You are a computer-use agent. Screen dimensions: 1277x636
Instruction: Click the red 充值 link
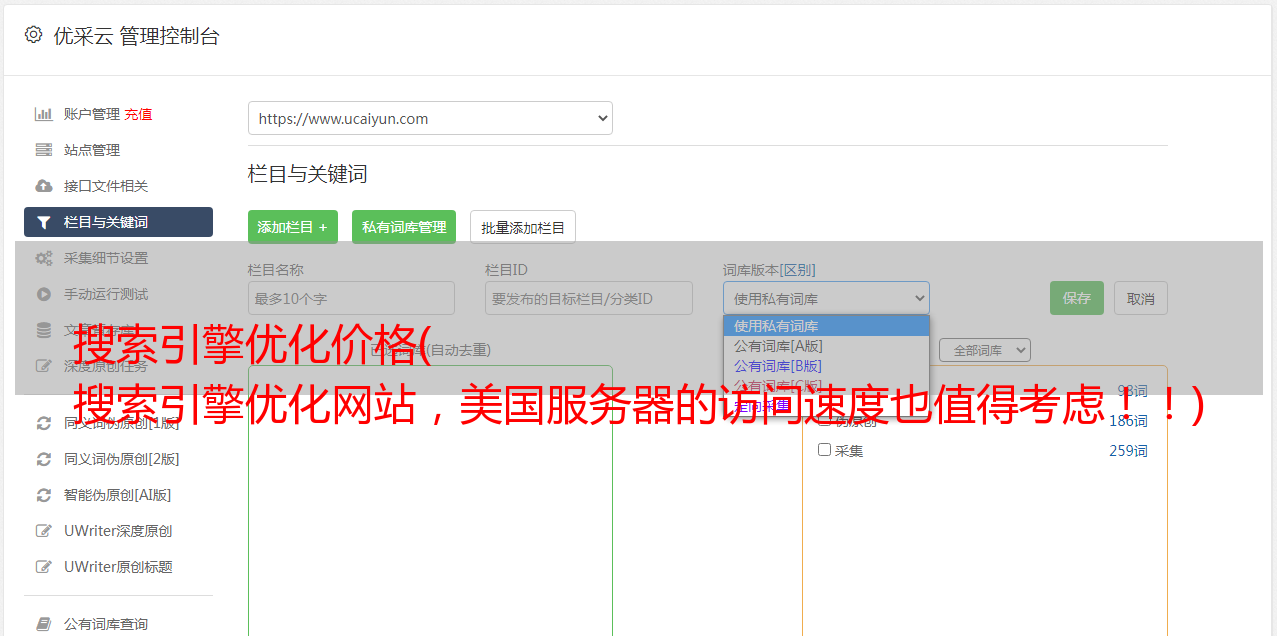[138, 114]
